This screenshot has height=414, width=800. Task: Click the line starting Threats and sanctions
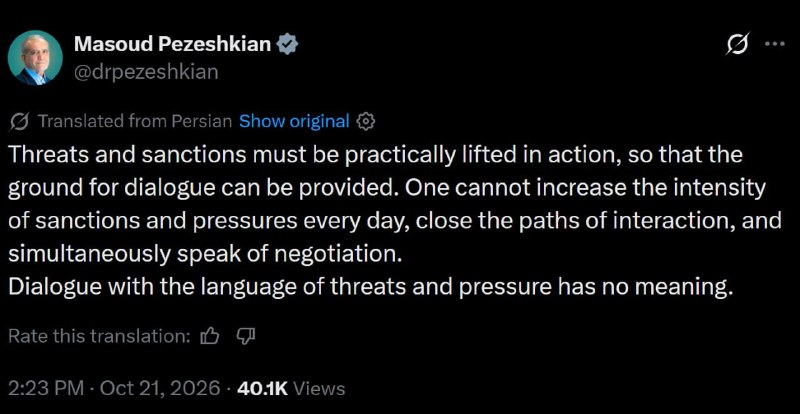[x=375, y=155]
